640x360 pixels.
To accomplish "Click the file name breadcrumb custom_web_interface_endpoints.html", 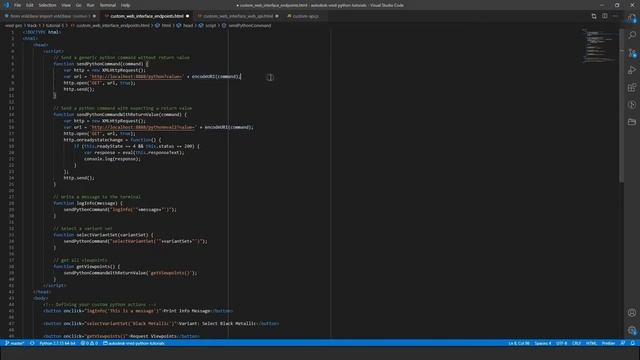I will (110, 25).
